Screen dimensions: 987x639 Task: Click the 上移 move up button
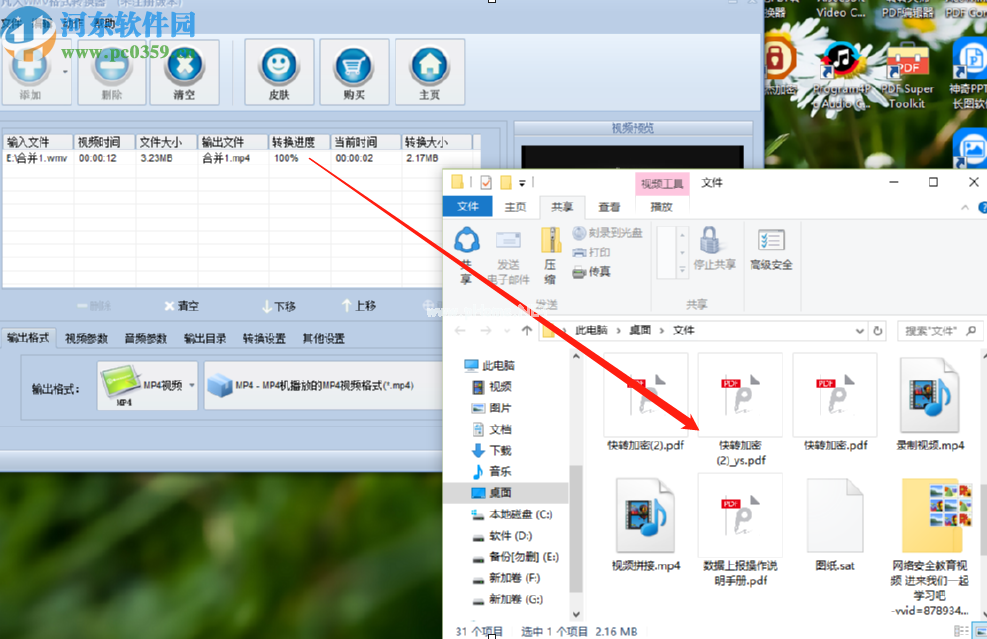point(358,306)
